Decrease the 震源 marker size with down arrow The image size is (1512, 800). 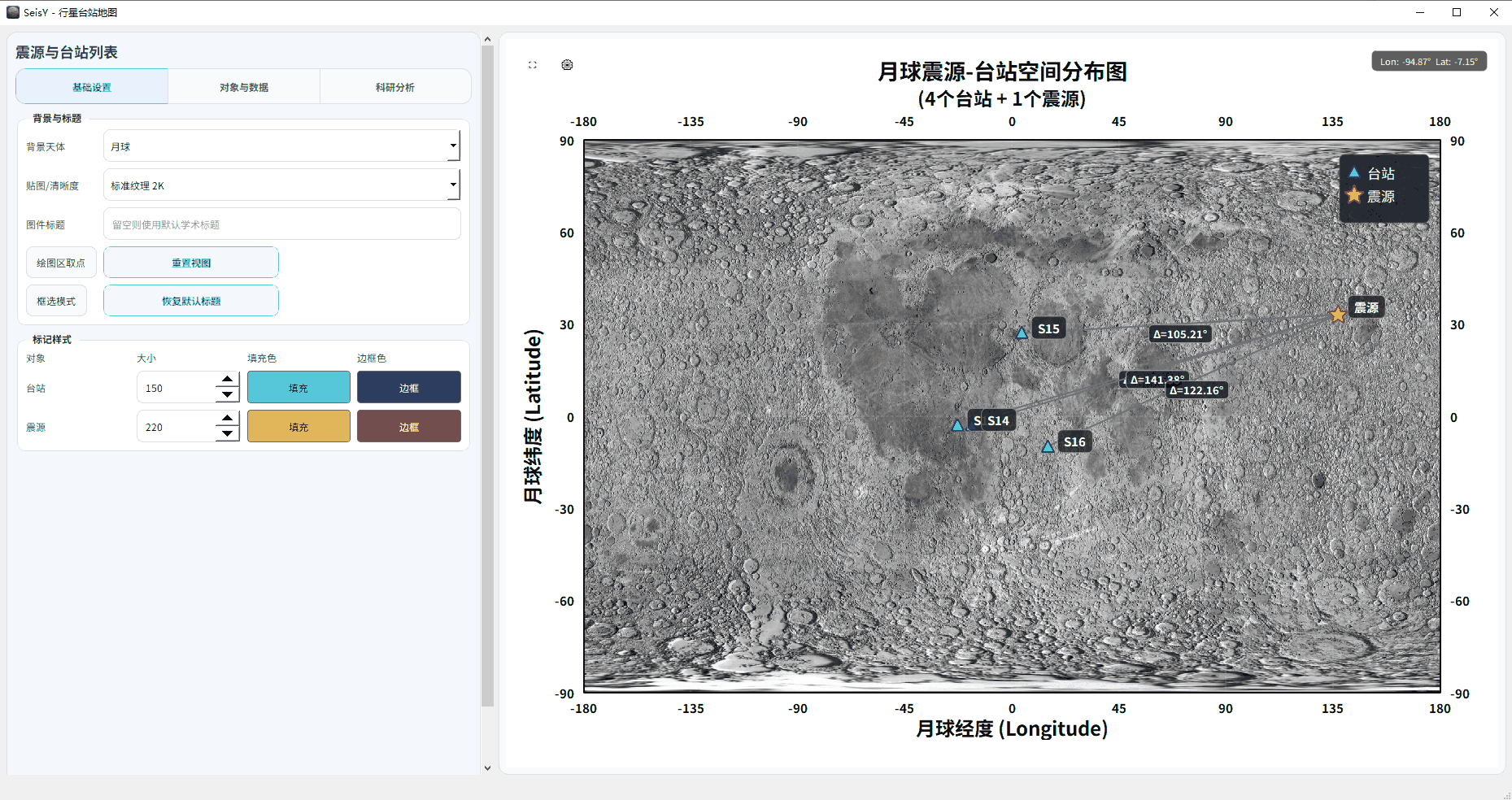pos(228,433)
